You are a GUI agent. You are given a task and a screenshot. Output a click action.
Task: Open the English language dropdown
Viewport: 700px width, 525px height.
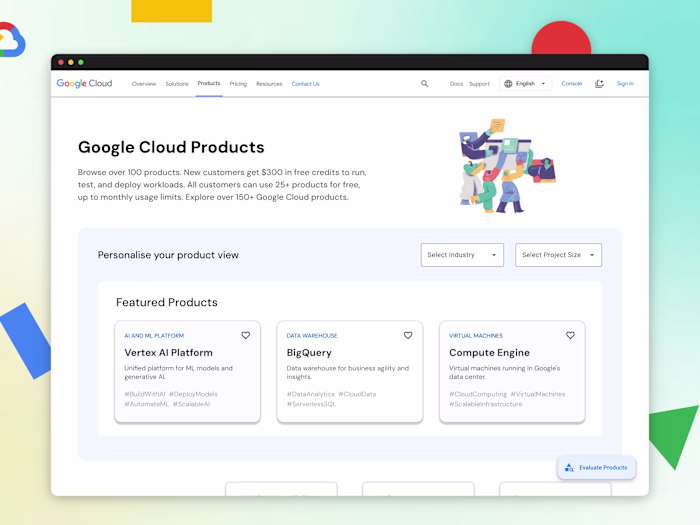pyautogui.click(x=525, y=83)
